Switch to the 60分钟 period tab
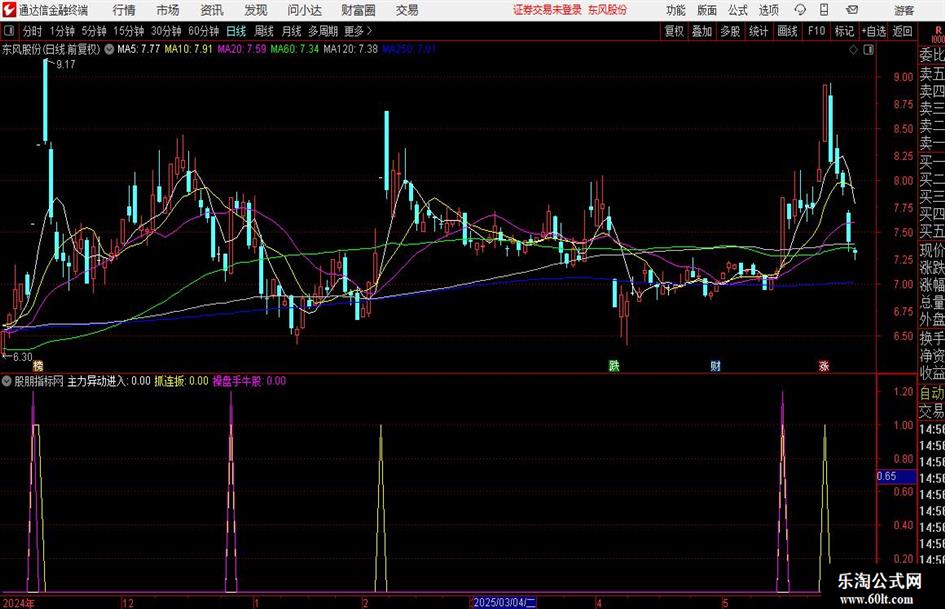The height and width of the screenshot is (609, 945). click(x=204, y=31)
